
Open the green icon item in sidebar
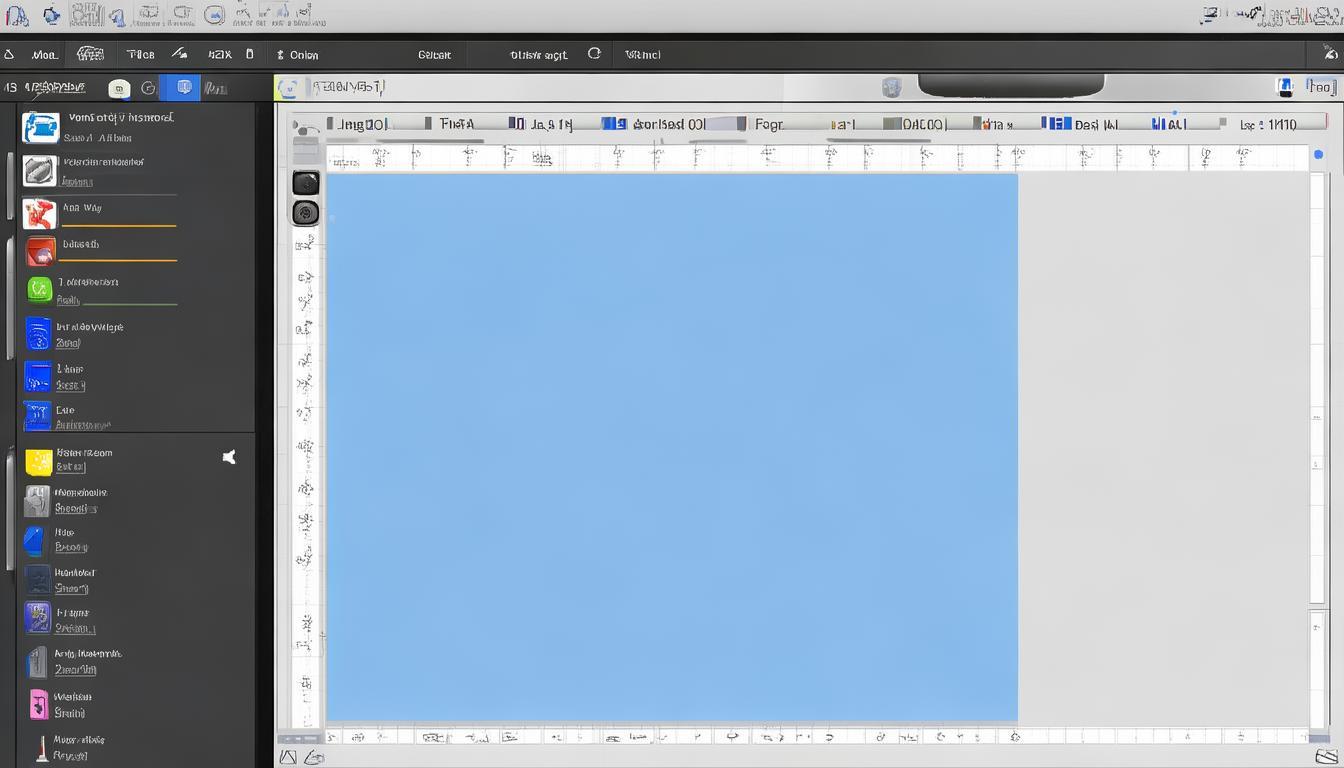click(39, 290)
